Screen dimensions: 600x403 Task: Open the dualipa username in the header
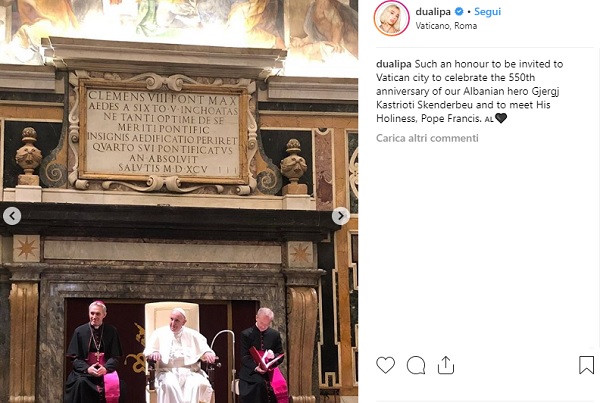(433, 12)
